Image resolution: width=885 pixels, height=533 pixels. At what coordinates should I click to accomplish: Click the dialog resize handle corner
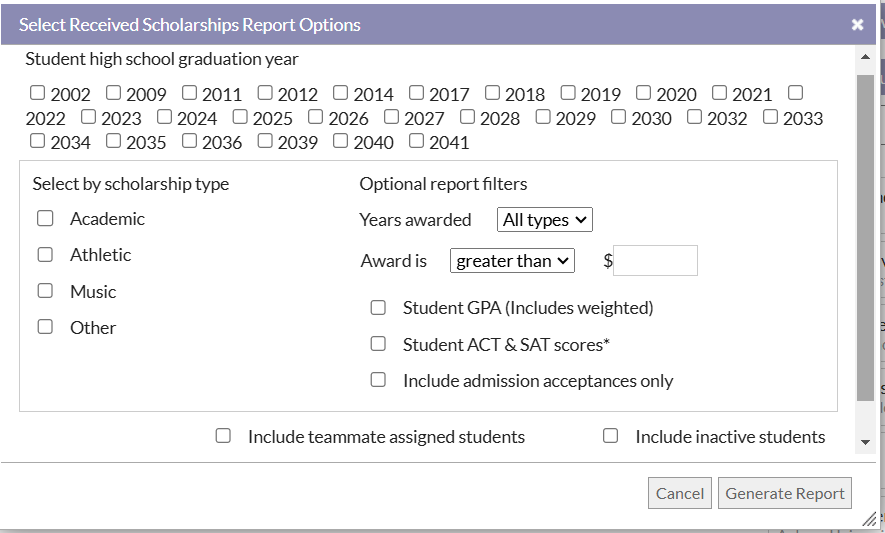click(x=871, y=519)
